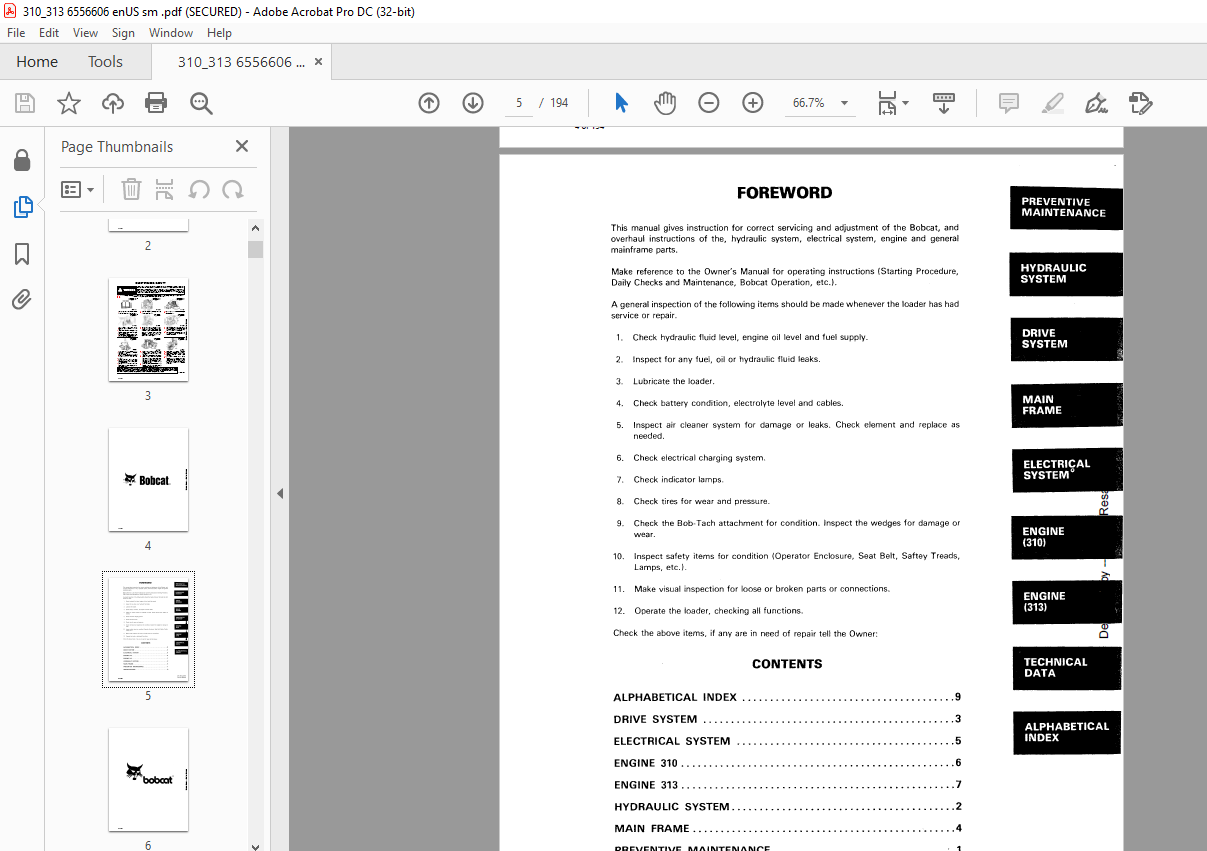Viewport: 1207px width, 851px height.
Task: Go to previous page arrow
Action: [x=429, y=103]
